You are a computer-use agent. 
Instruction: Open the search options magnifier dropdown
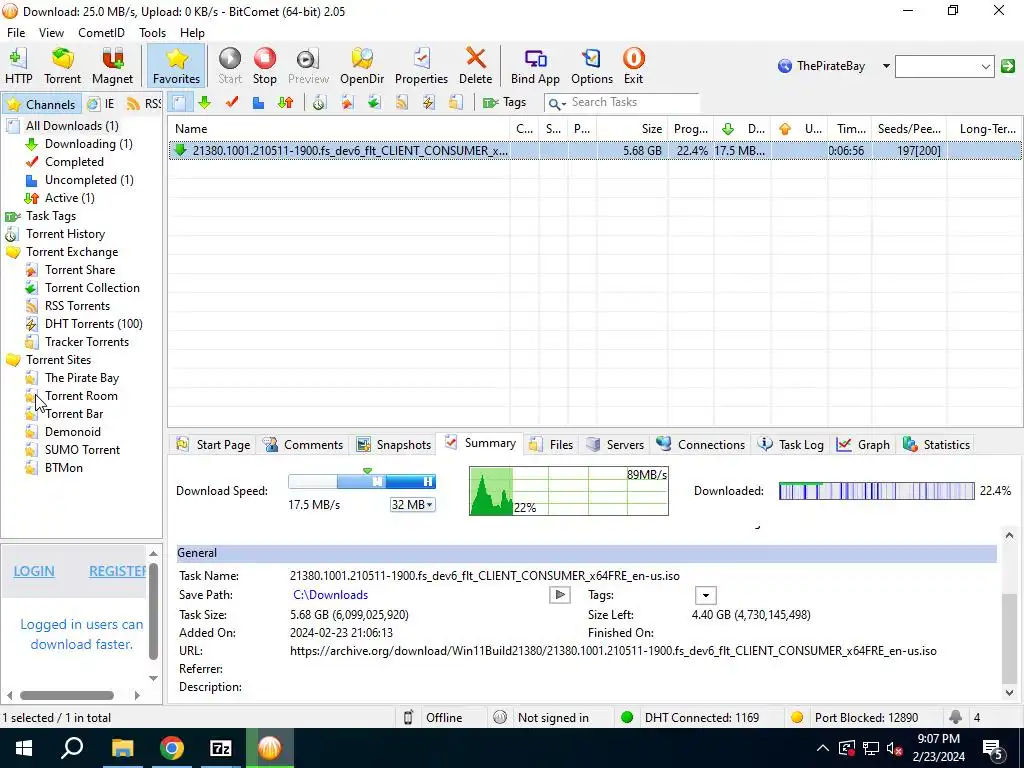[556, 103]
